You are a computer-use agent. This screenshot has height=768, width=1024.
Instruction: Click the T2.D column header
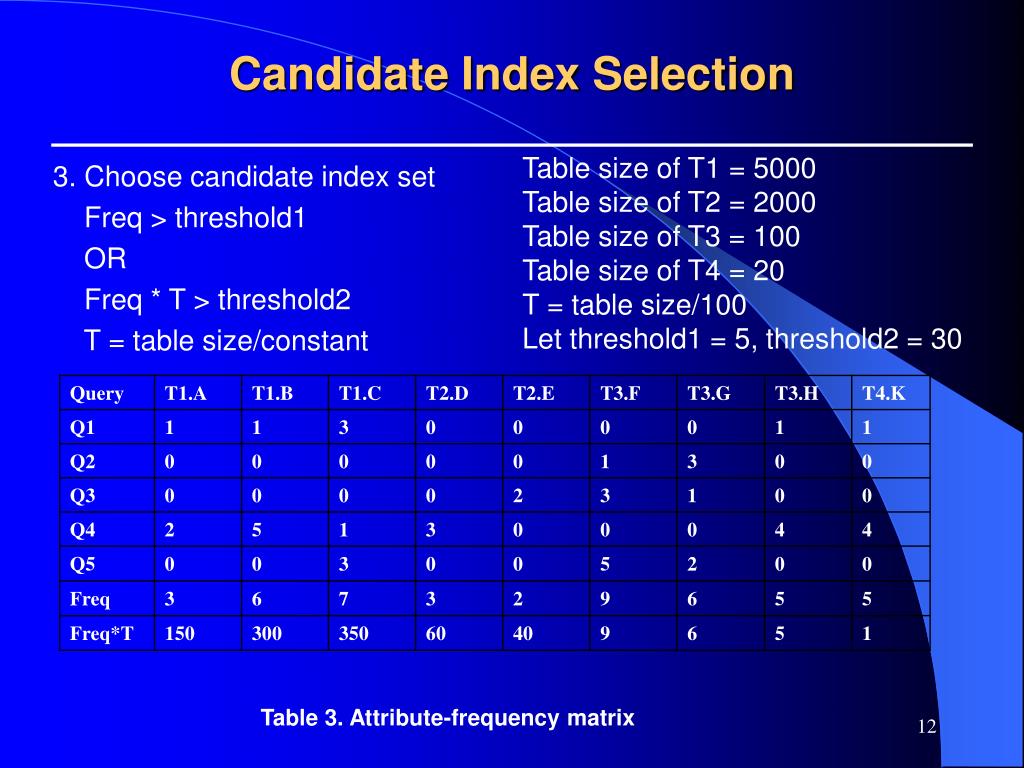pyautogui.click(x=447, y=393)
